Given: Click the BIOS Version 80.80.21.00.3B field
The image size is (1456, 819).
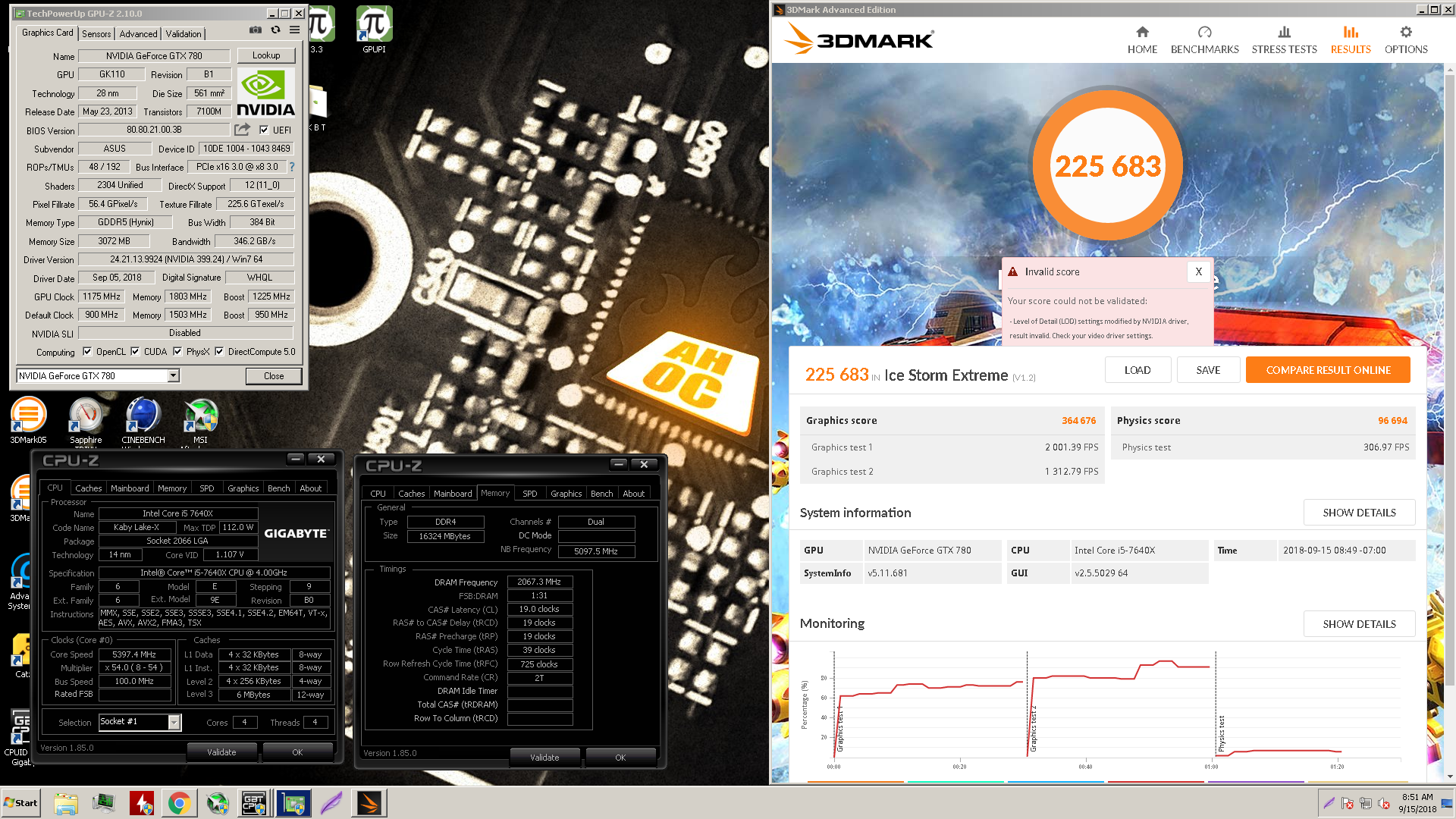Looking at the screenshot, I should pos(154,130).
